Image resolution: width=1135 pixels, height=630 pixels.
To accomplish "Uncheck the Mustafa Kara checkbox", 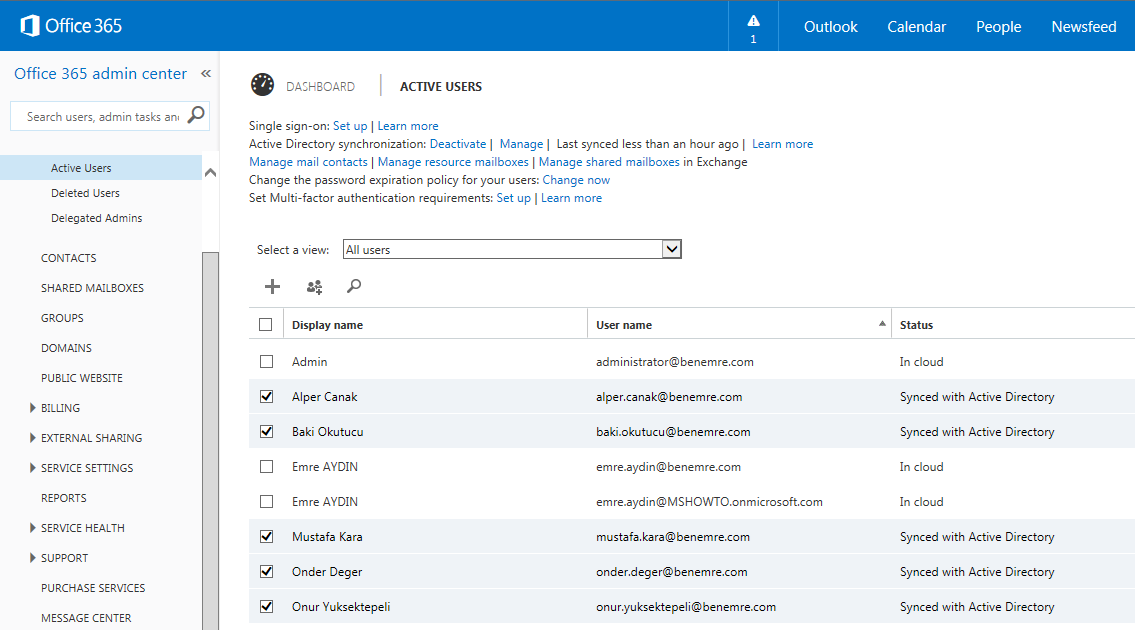I will [x=266, y=537].
